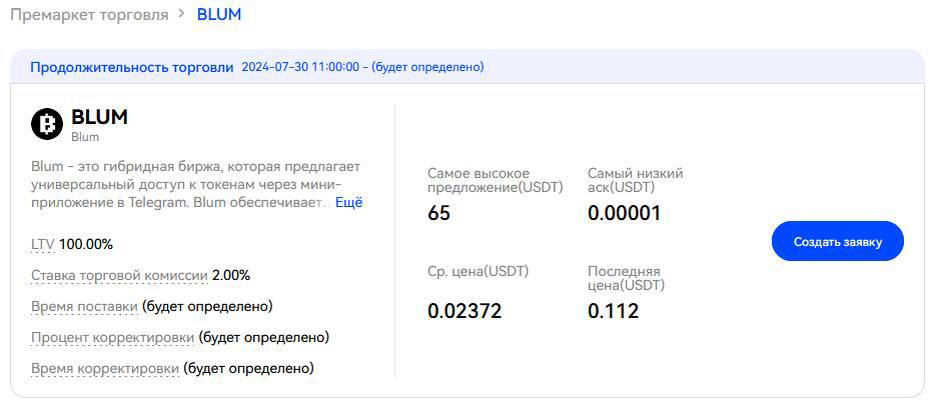The image size is (938, 415).
Task: Expand description with the Ещё link
Action: [348, 202]
